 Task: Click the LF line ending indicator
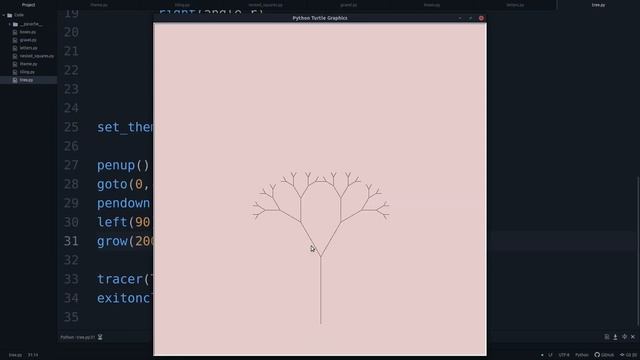(550, 355)
